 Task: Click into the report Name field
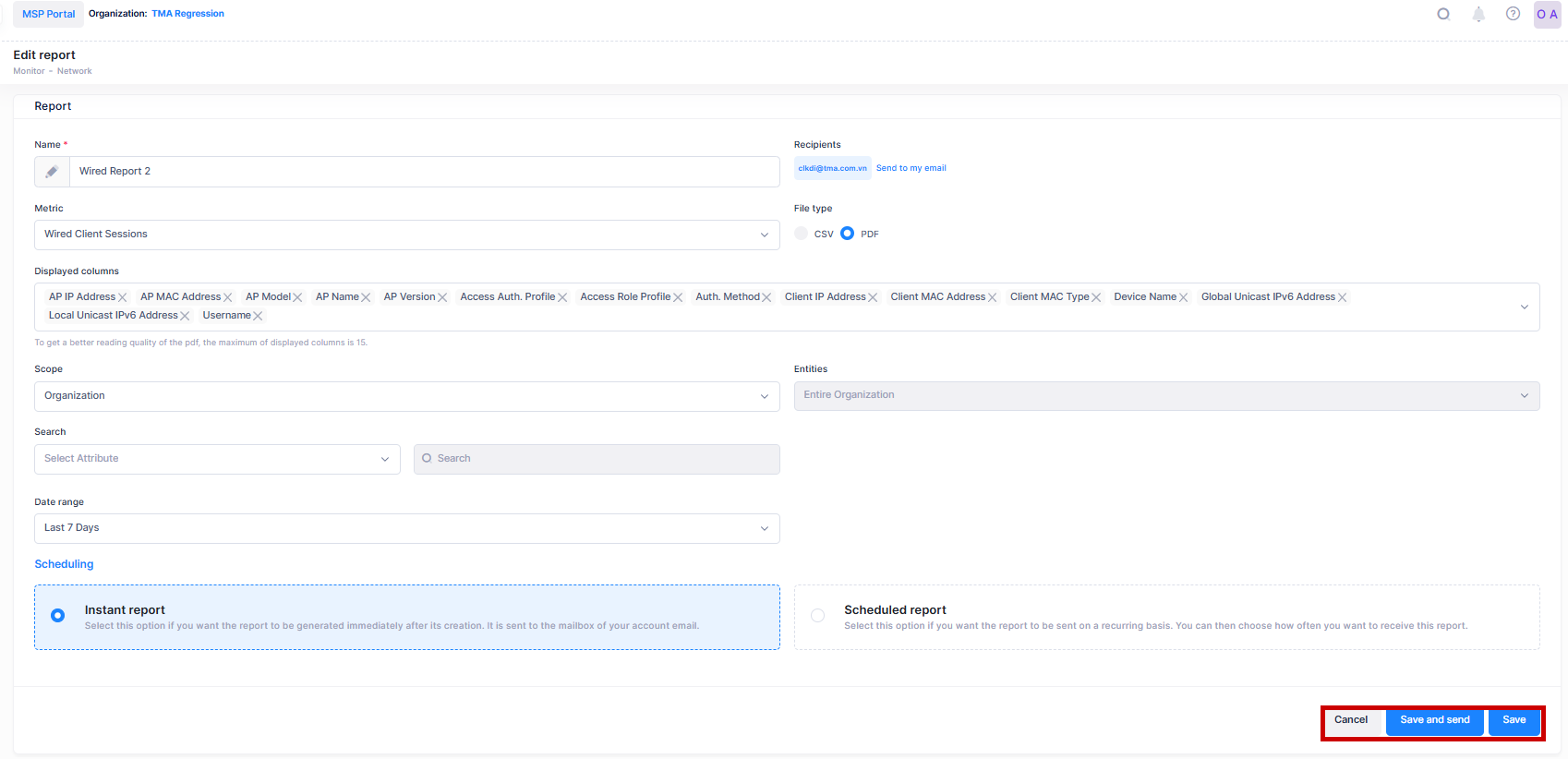click(x=424, y=172)
